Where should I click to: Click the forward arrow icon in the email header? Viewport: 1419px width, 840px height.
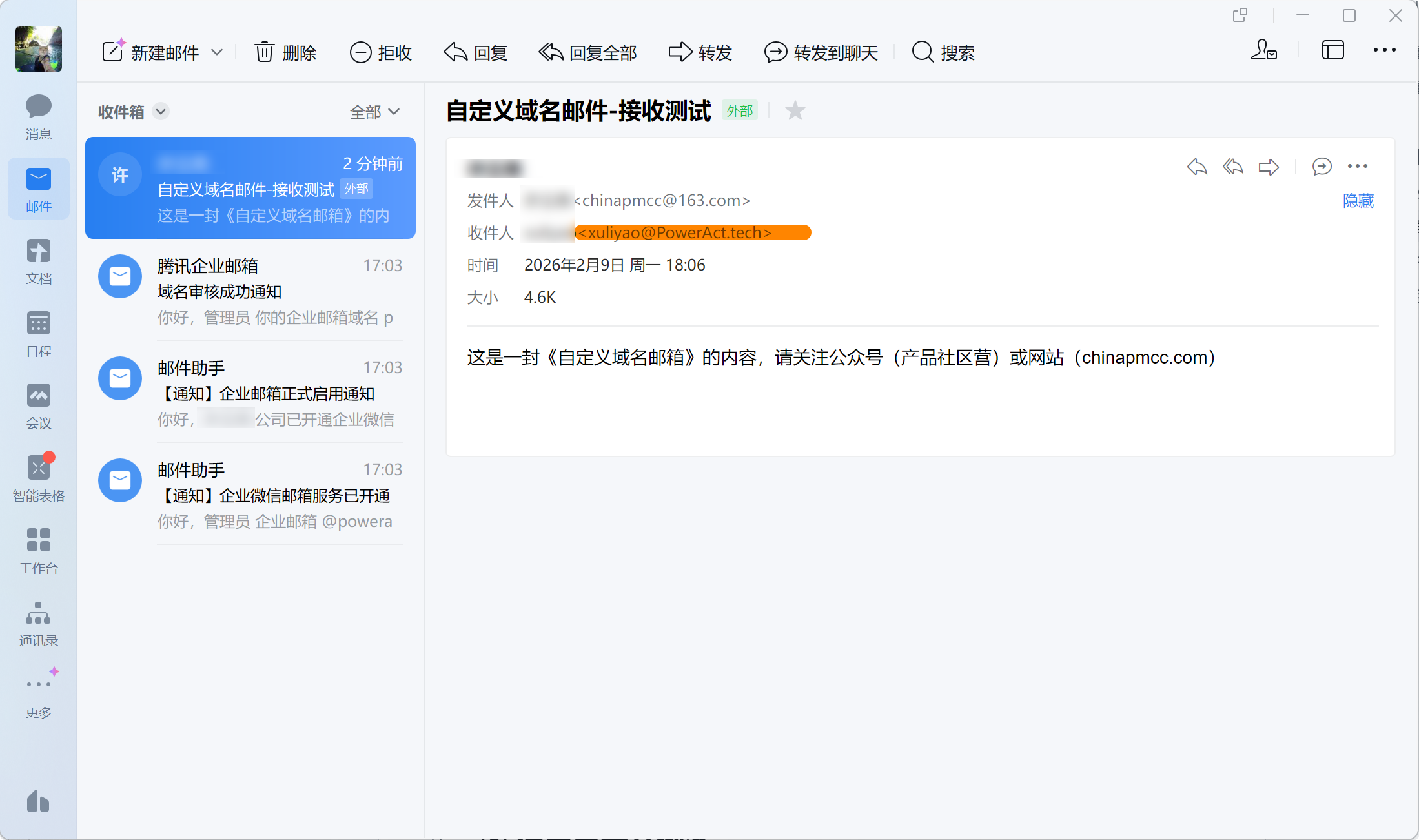point(1268,167)
